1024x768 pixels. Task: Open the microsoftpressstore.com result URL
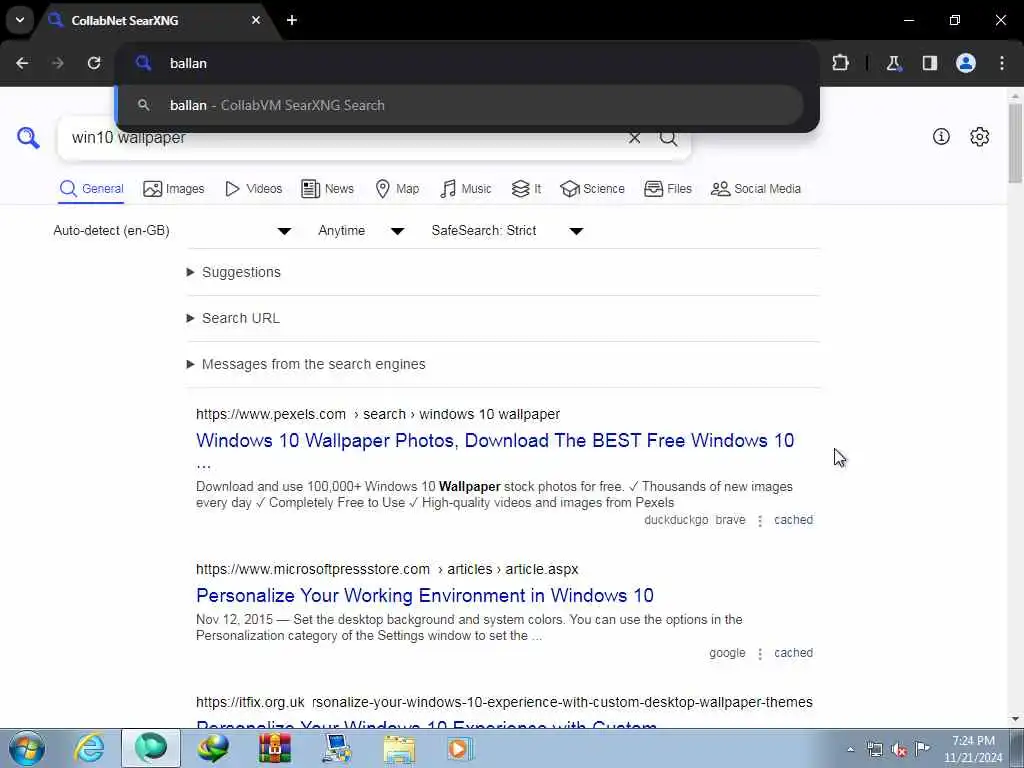click(387, 569)
